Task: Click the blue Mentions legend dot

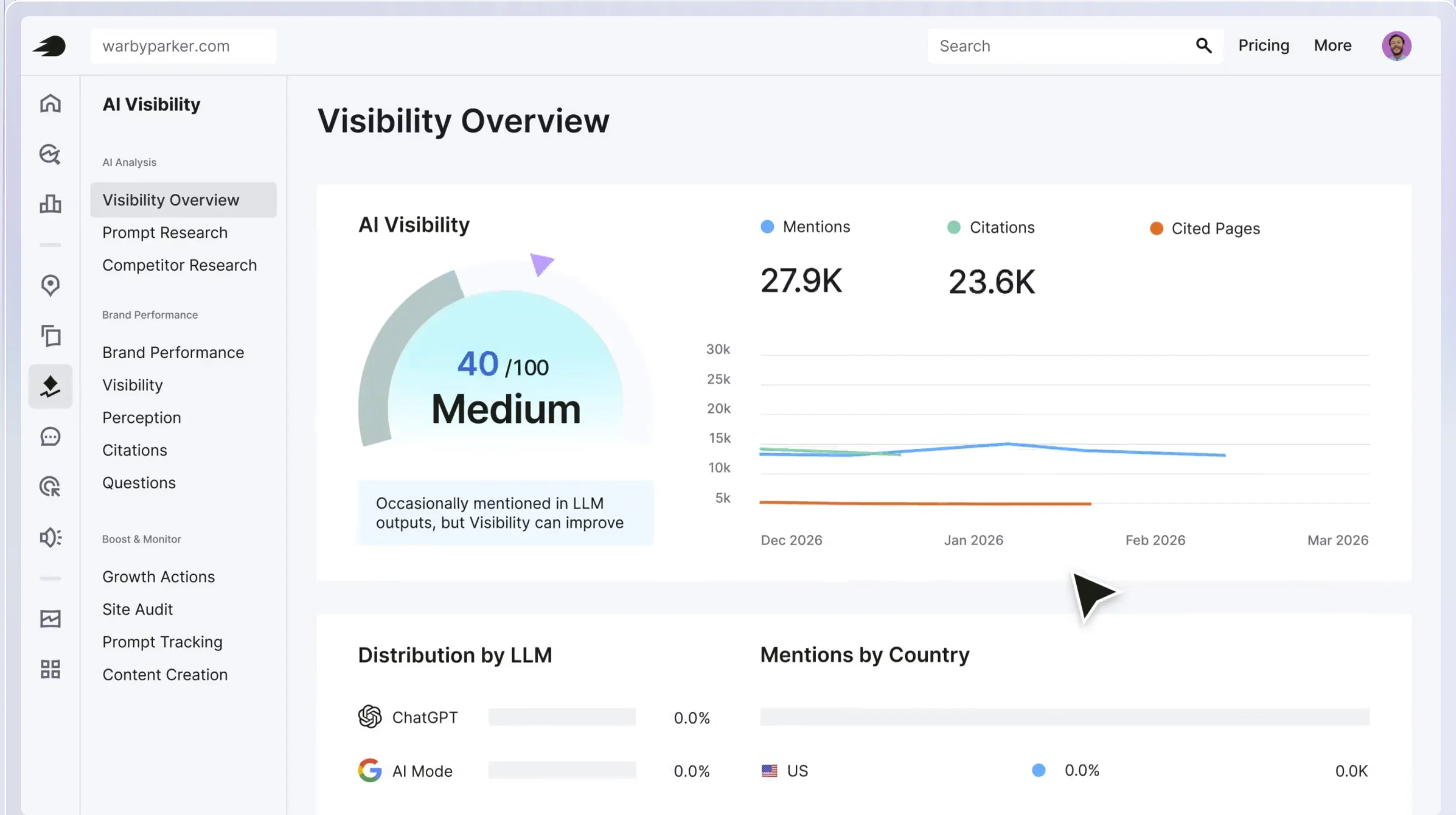Action: pos(767,227)
